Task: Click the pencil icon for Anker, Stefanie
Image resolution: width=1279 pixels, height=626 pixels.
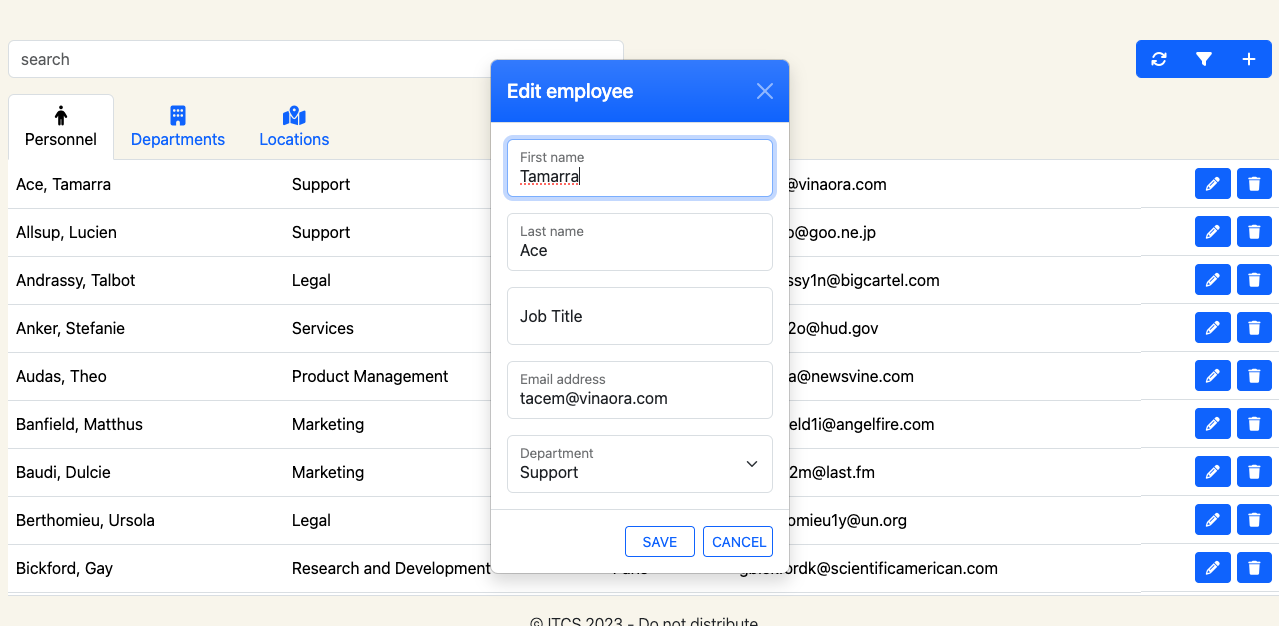Action: coord(1212,328)
